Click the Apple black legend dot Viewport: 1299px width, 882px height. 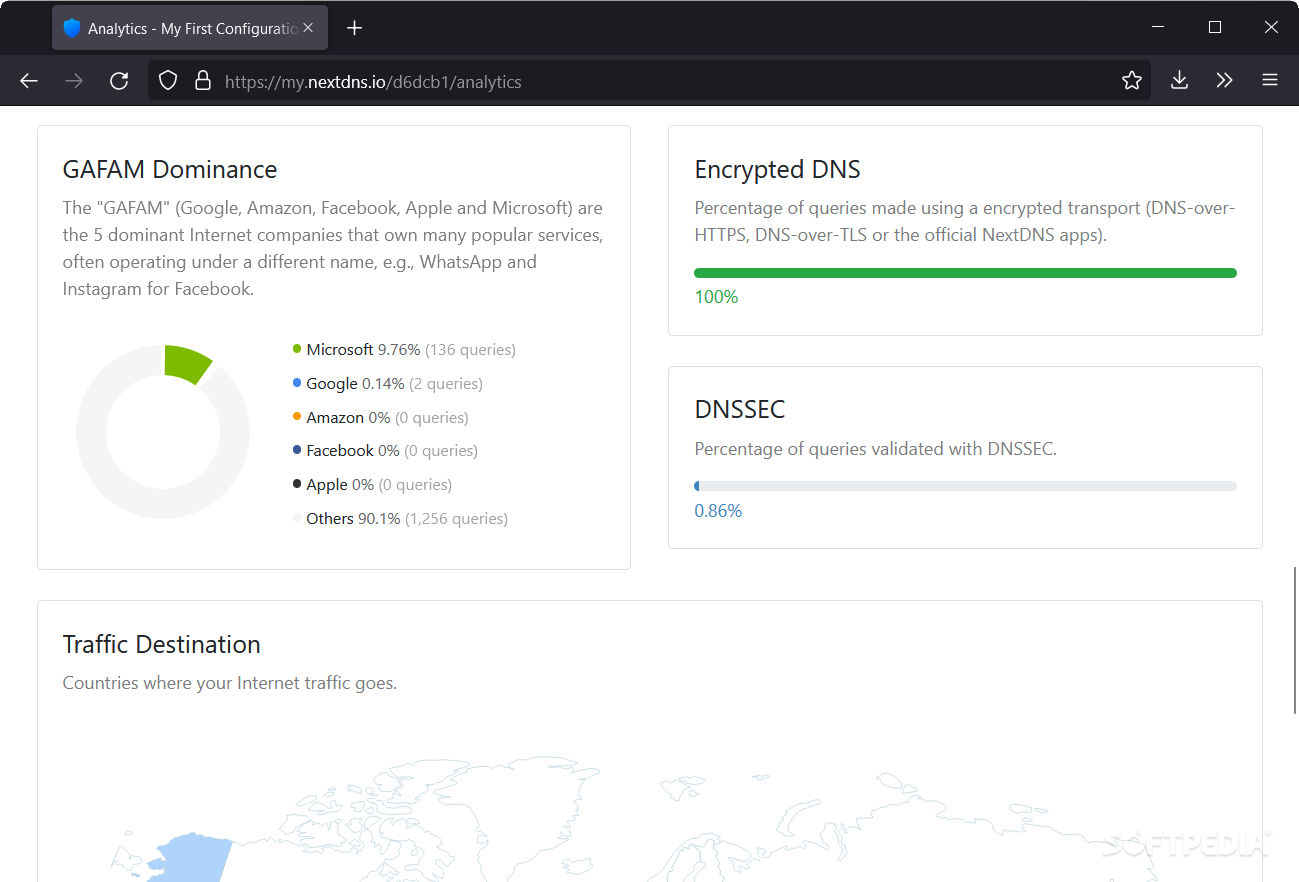click(x=297, y=484)
